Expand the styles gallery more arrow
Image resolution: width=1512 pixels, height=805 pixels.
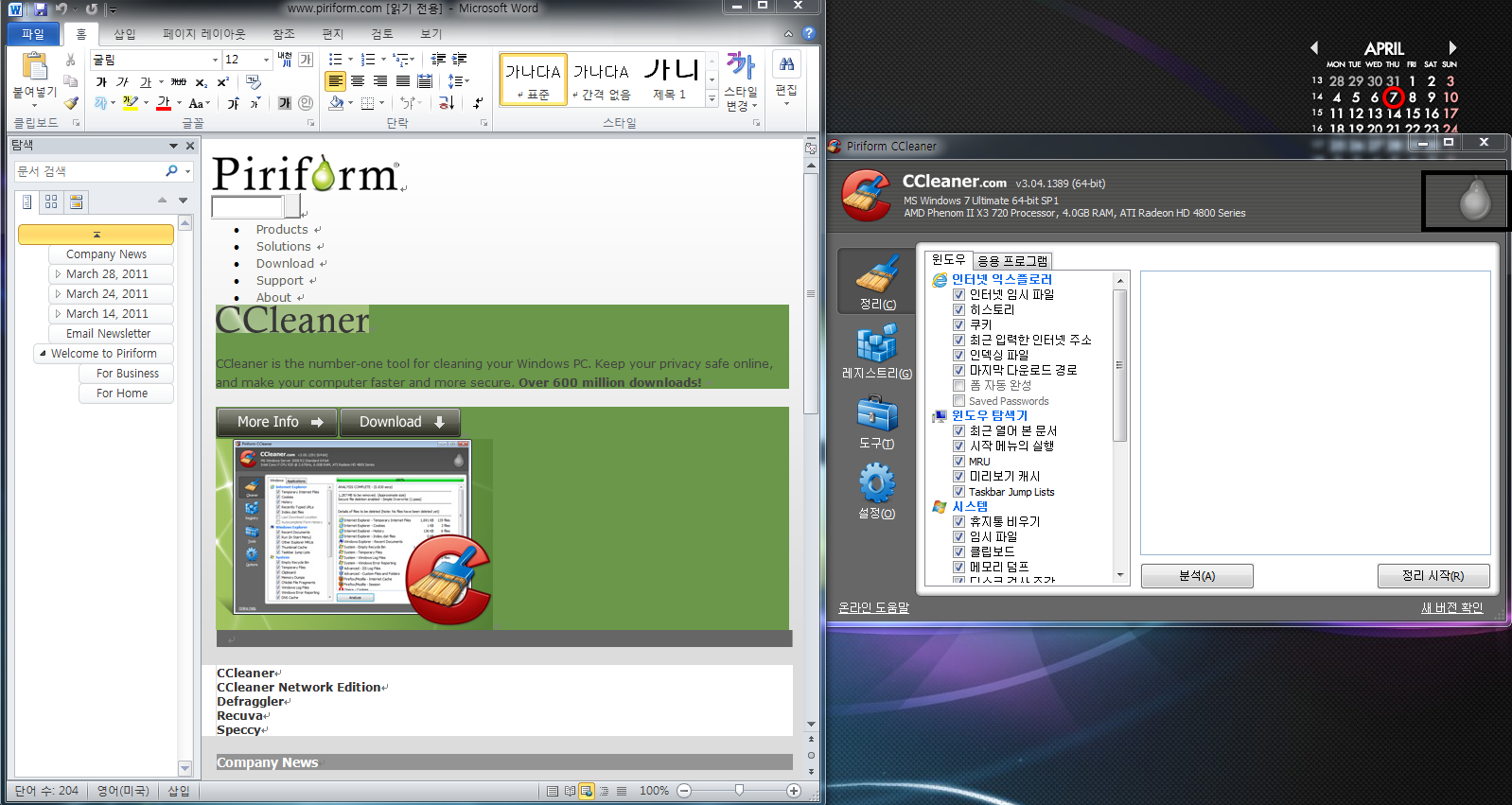[712, 98]
